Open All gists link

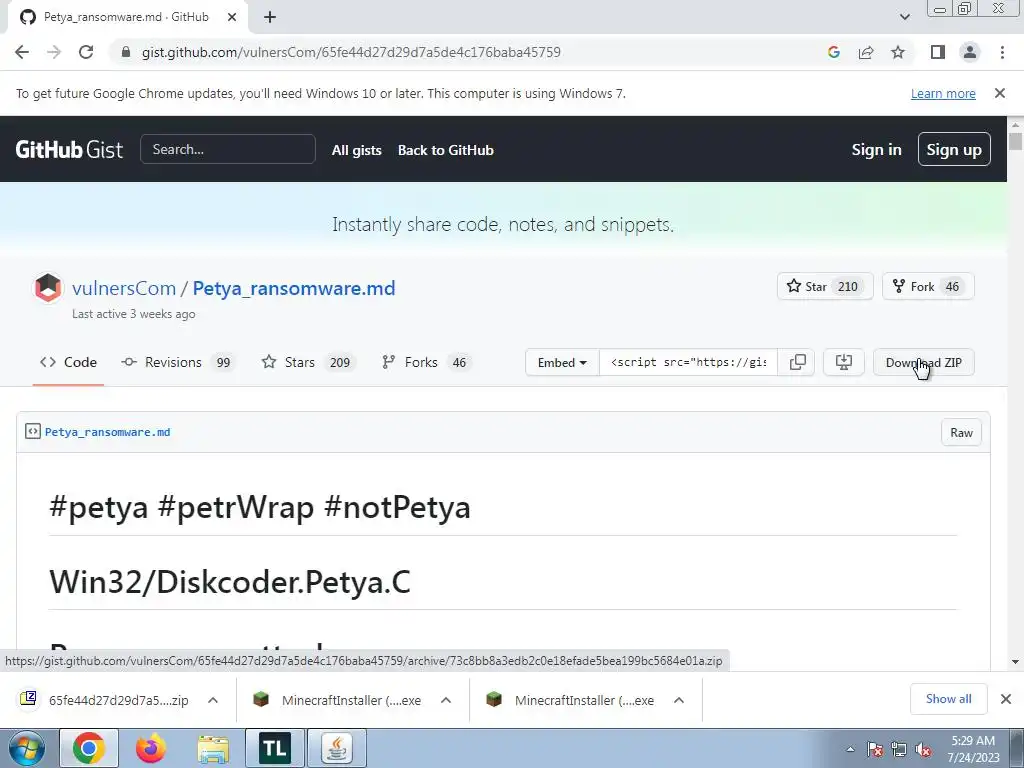tap(357, 150)
